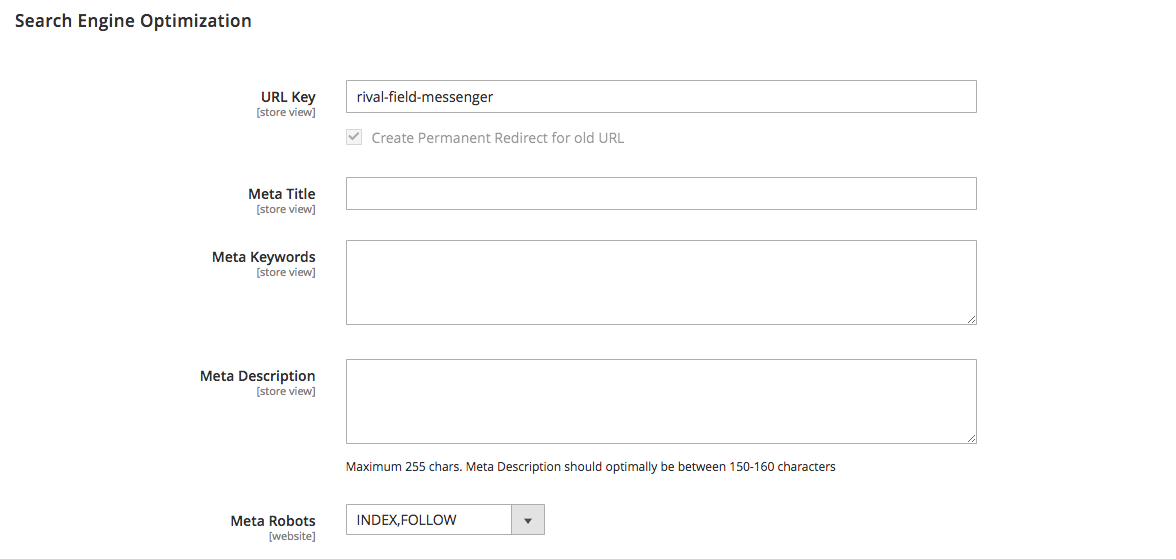Click the Meta Keywords label
This screenshot has width=1176, height=559.
(x=264, y=257)
